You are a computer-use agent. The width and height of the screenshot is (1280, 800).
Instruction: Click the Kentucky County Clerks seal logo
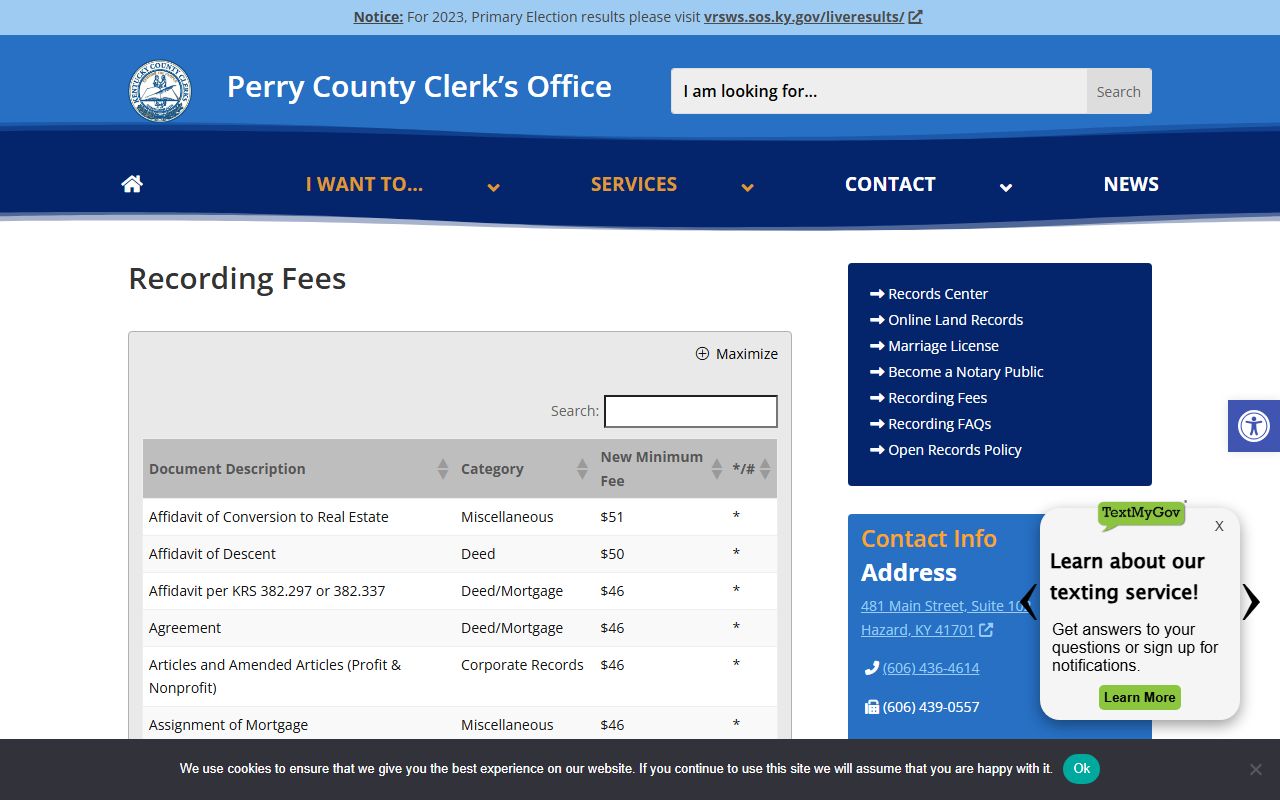point(160,91)
